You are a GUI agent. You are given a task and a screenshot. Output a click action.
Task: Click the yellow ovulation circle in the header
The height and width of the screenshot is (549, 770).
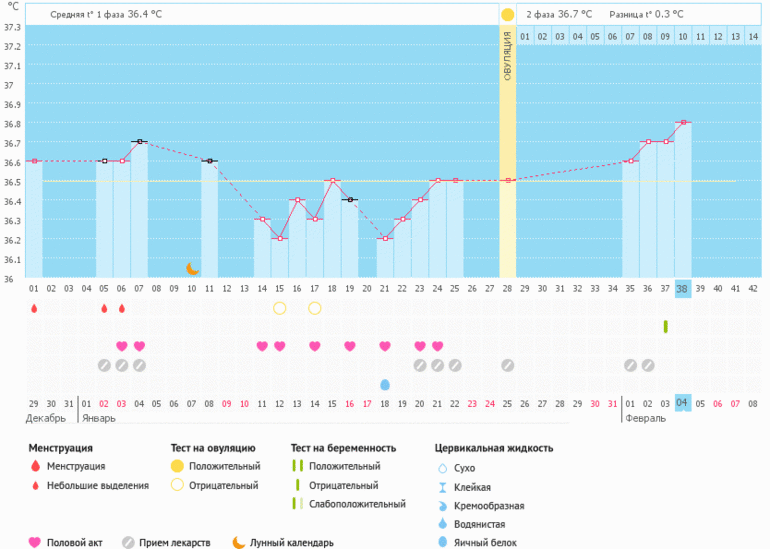pyautogui.click(x=508, y=15)
